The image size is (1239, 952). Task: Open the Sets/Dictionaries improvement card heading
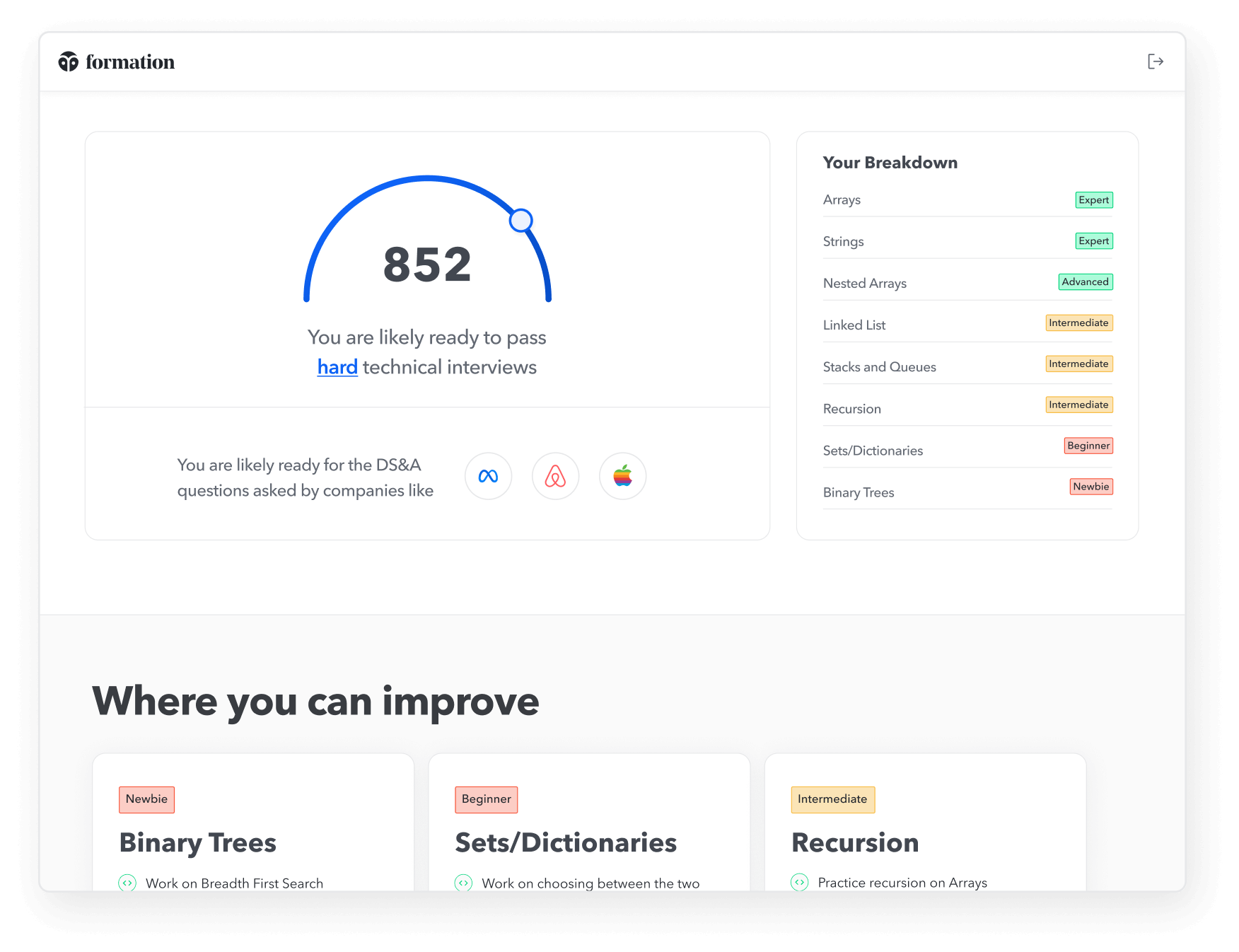point(566,842)
